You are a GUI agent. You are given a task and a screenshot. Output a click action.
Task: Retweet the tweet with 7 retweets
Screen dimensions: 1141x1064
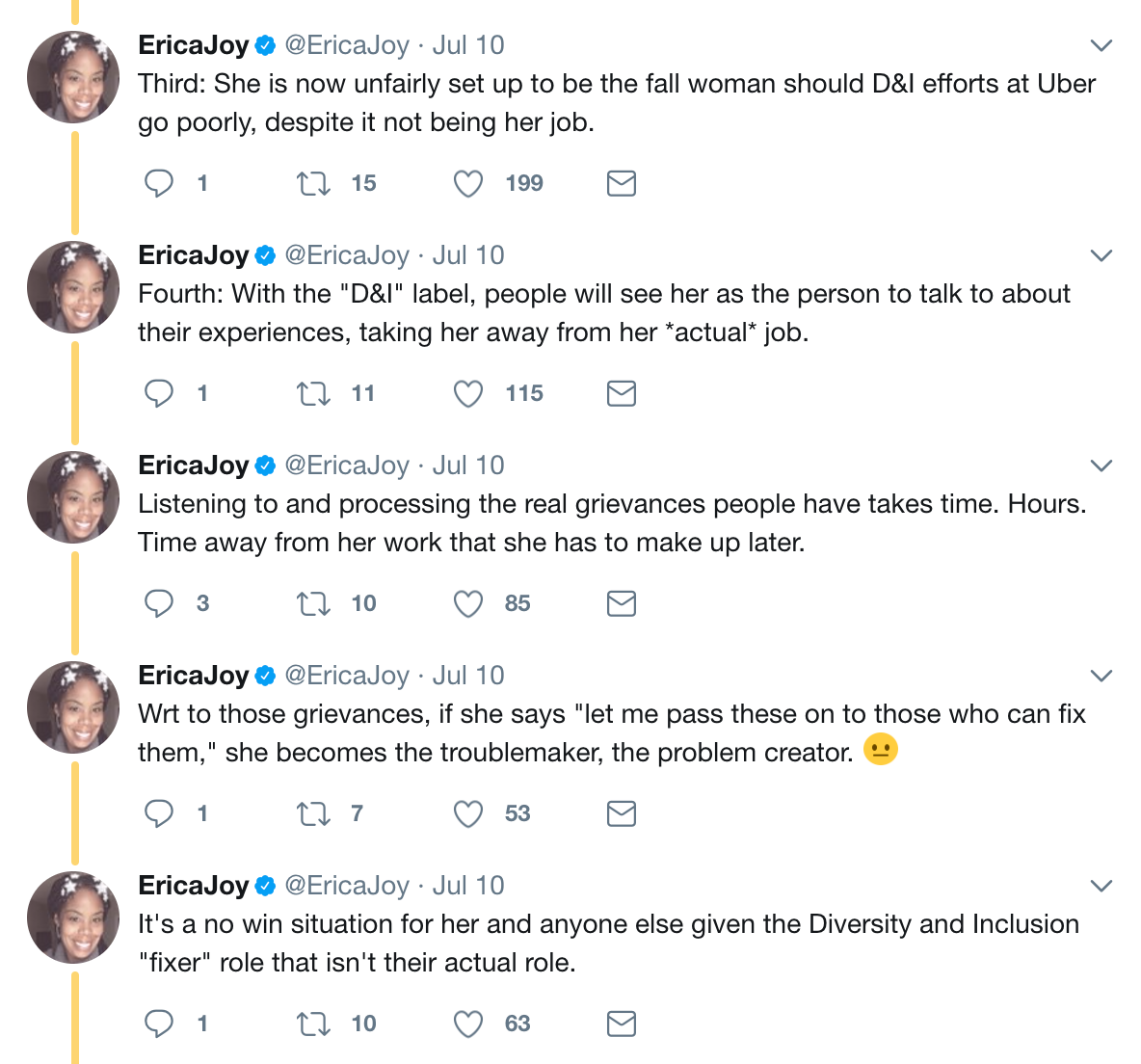point(313,813)
